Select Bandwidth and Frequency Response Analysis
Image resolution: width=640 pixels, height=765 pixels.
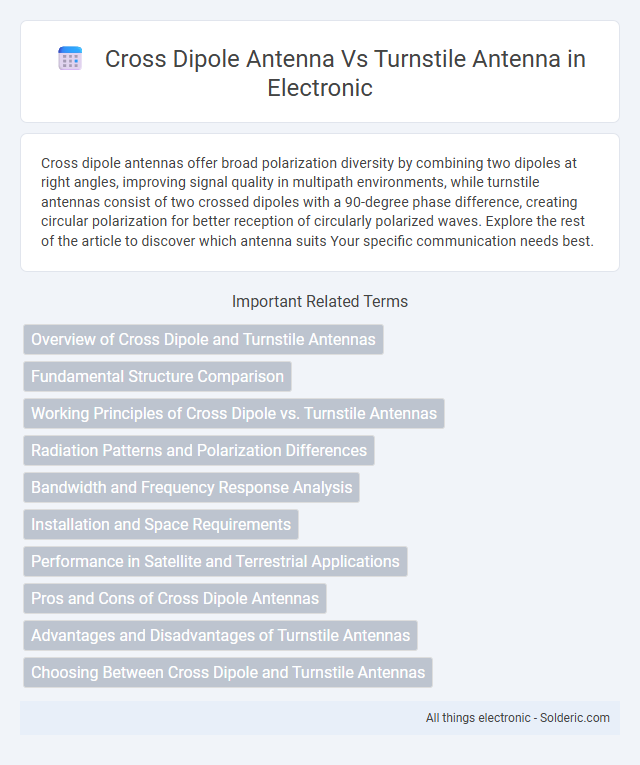tap(192, 487)
